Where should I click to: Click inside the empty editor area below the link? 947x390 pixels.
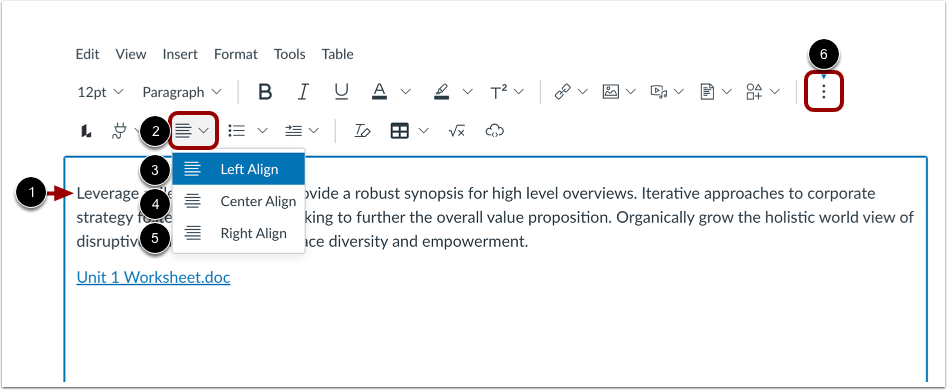495,335
